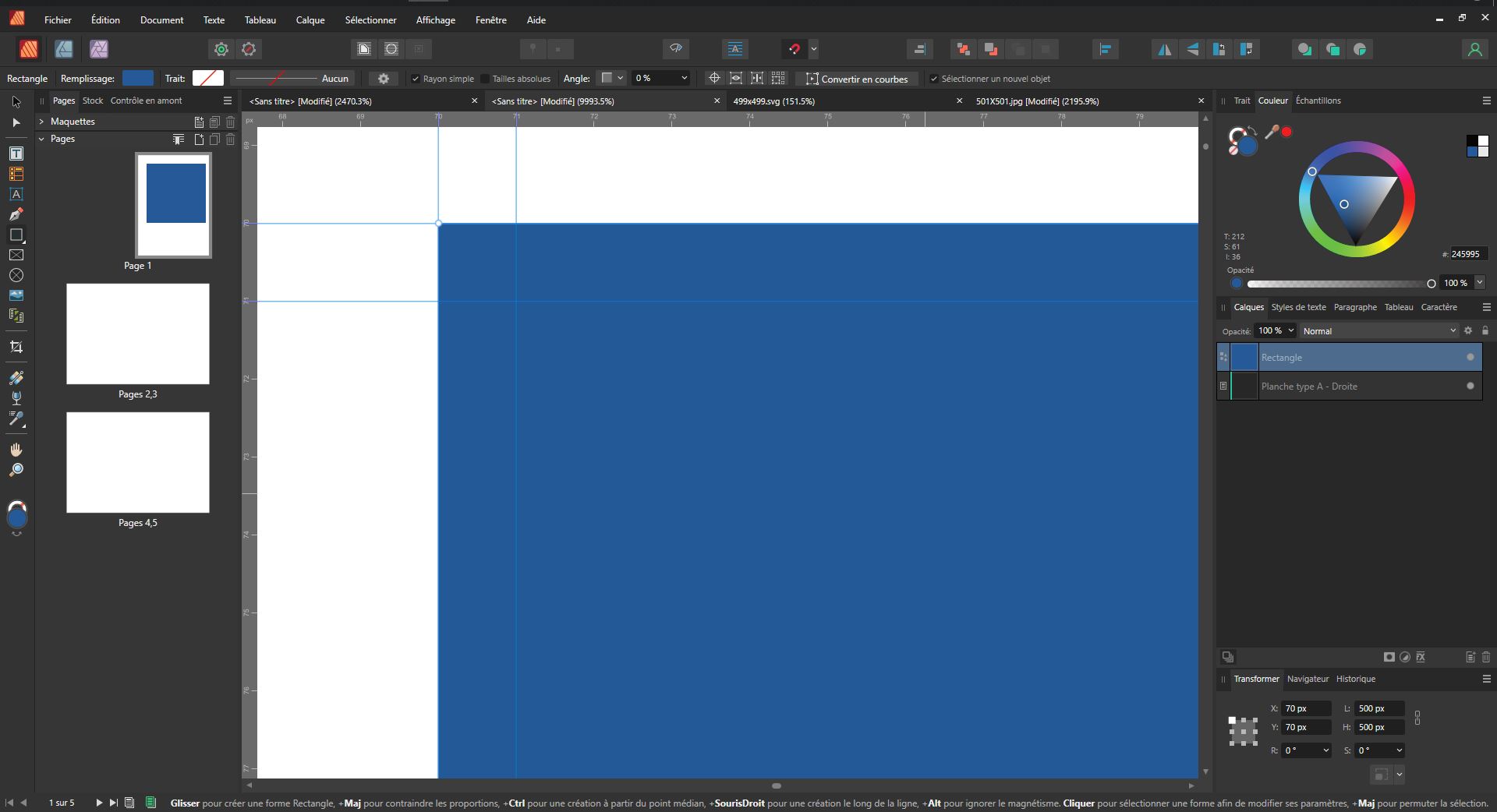Select the Node tool
This screenshot has width=1497, height=812.
(x=16, y=122)
